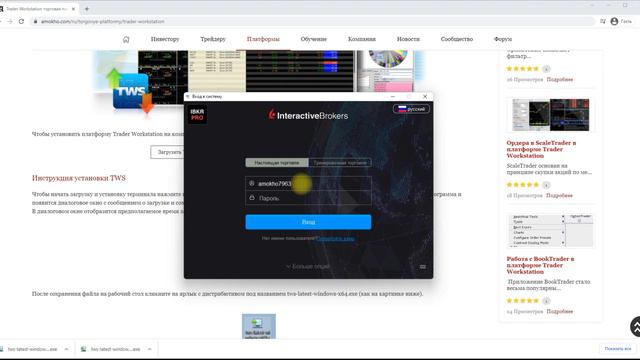Image resolution: width=640 pixels, height=360 pixels.
Task: Click the user icon in username field
Action: click(252, 184)
